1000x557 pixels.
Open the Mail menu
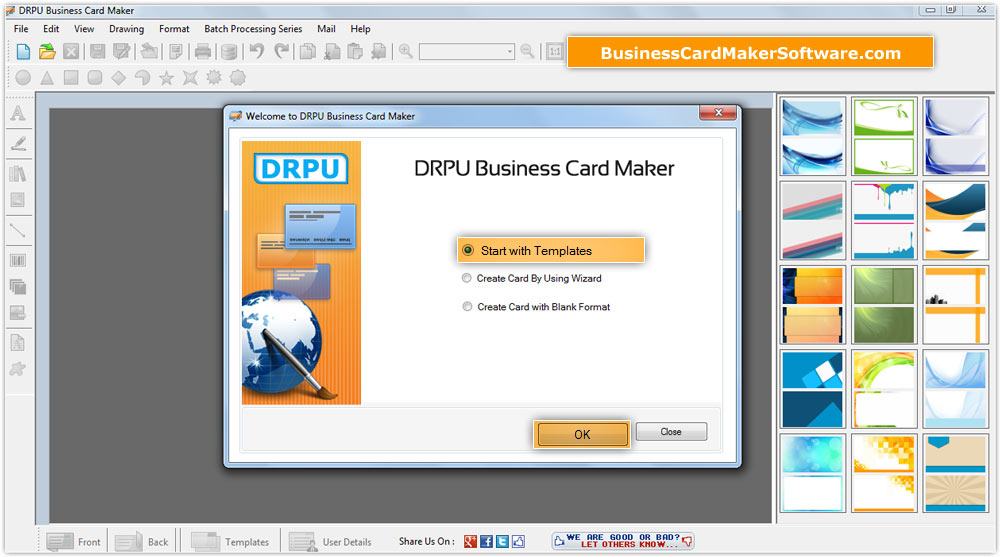(x=326, y=29)
